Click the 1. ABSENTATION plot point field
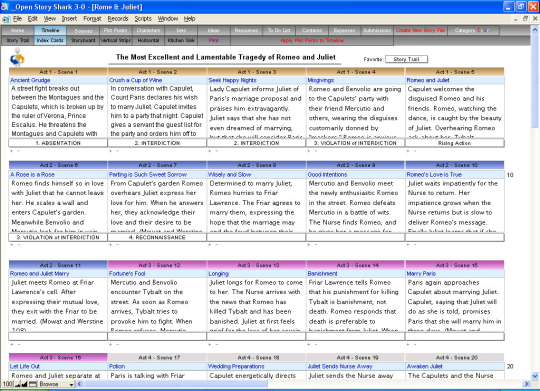Viewport: 540px width, 391px height. tap(58, 143)
